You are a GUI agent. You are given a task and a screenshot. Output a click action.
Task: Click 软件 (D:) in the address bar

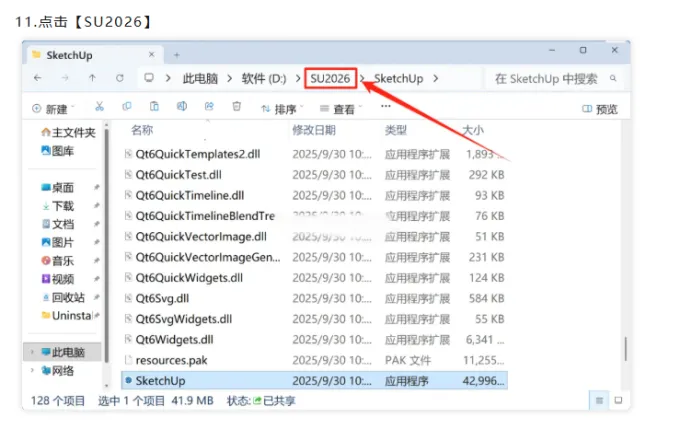(x=264, y=79)
